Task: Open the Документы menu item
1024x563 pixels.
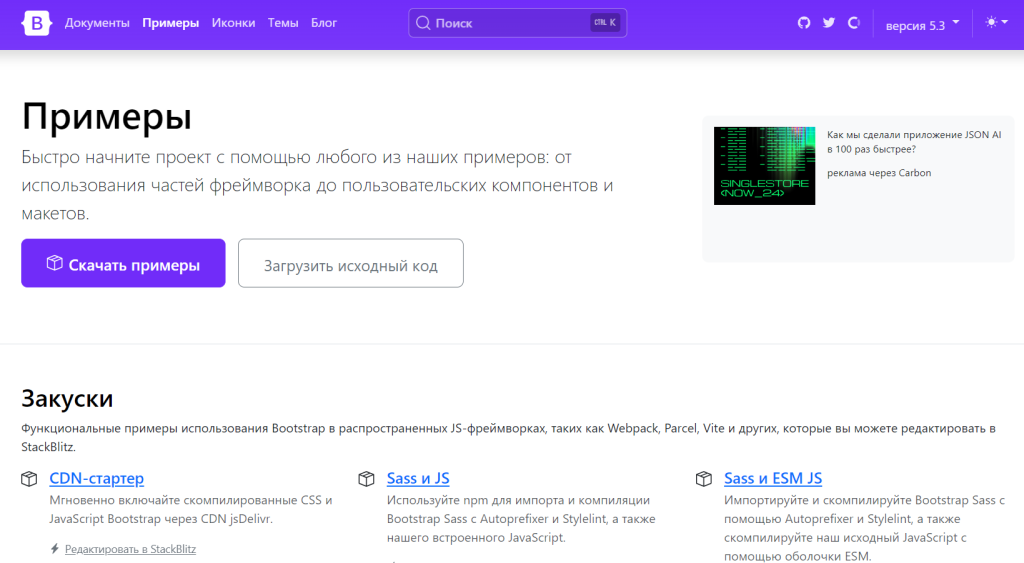Action: point(97,23)
